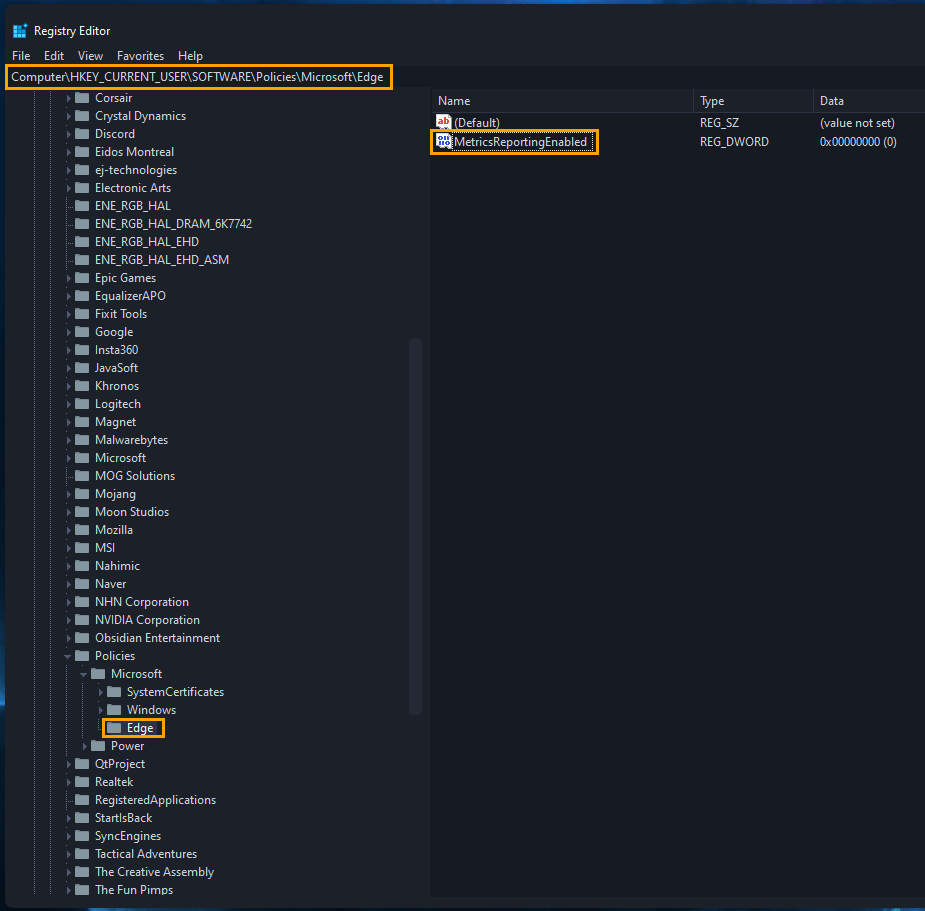
Task: Select the Edge folder icon
Action: [x=114, y=728]
